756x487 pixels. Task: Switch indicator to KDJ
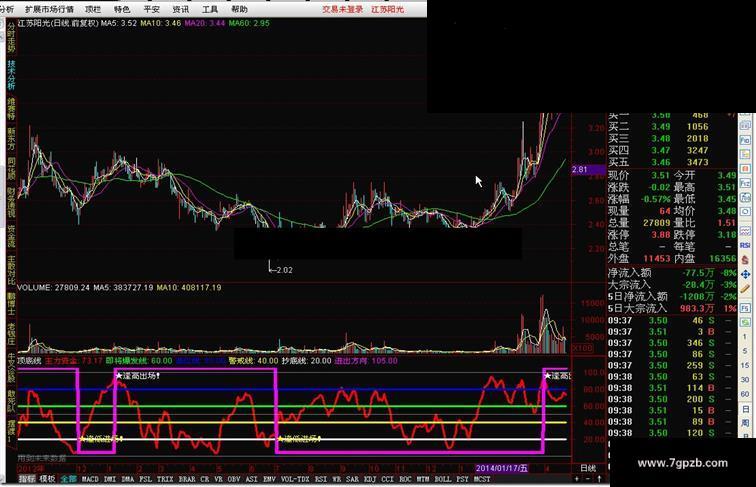[x=370, y=479]
